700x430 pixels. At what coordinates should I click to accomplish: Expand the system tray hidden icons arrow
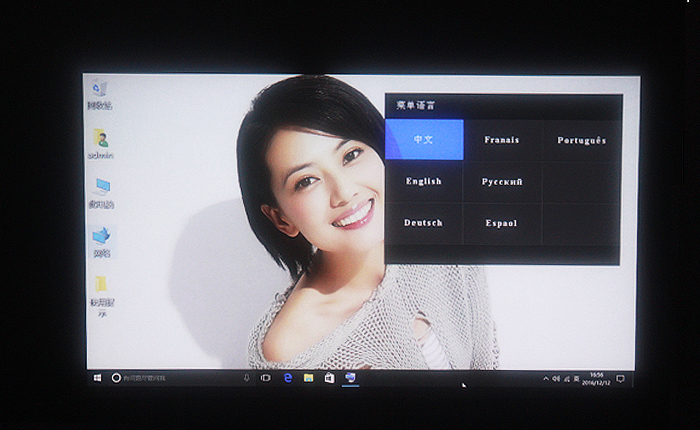[546, 379]
